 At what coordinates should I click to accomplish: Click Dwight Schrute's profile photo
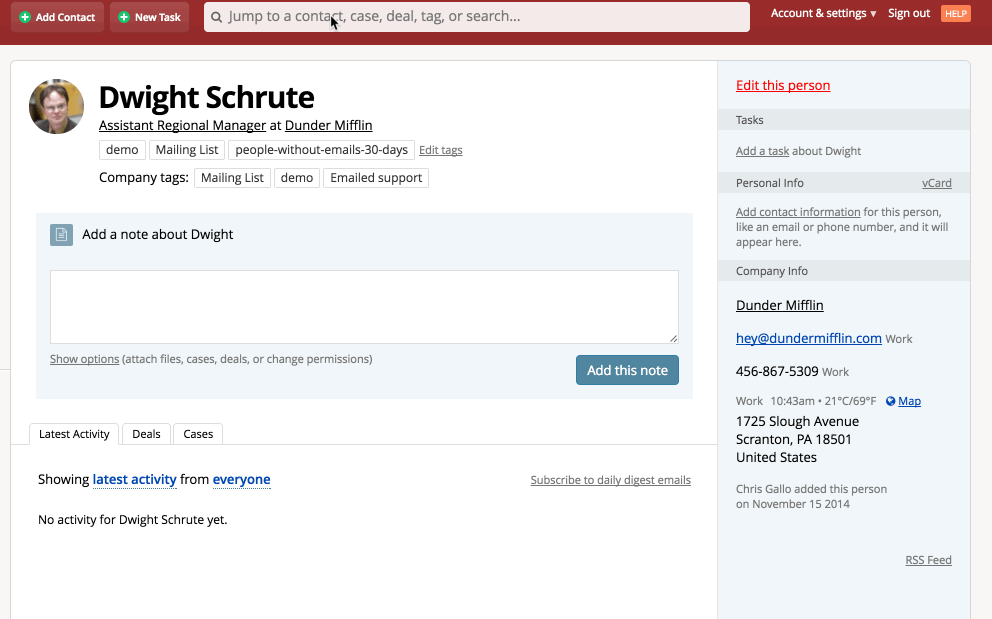(56, 106)
